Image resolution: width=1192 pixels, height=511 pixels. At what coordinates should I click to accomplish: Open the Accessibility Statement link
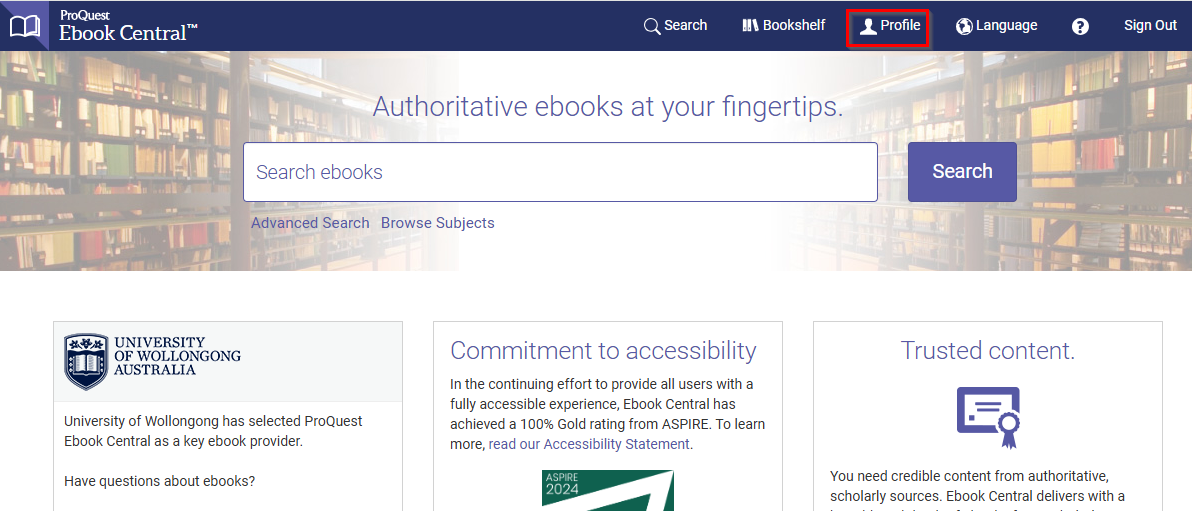(589, 444)
